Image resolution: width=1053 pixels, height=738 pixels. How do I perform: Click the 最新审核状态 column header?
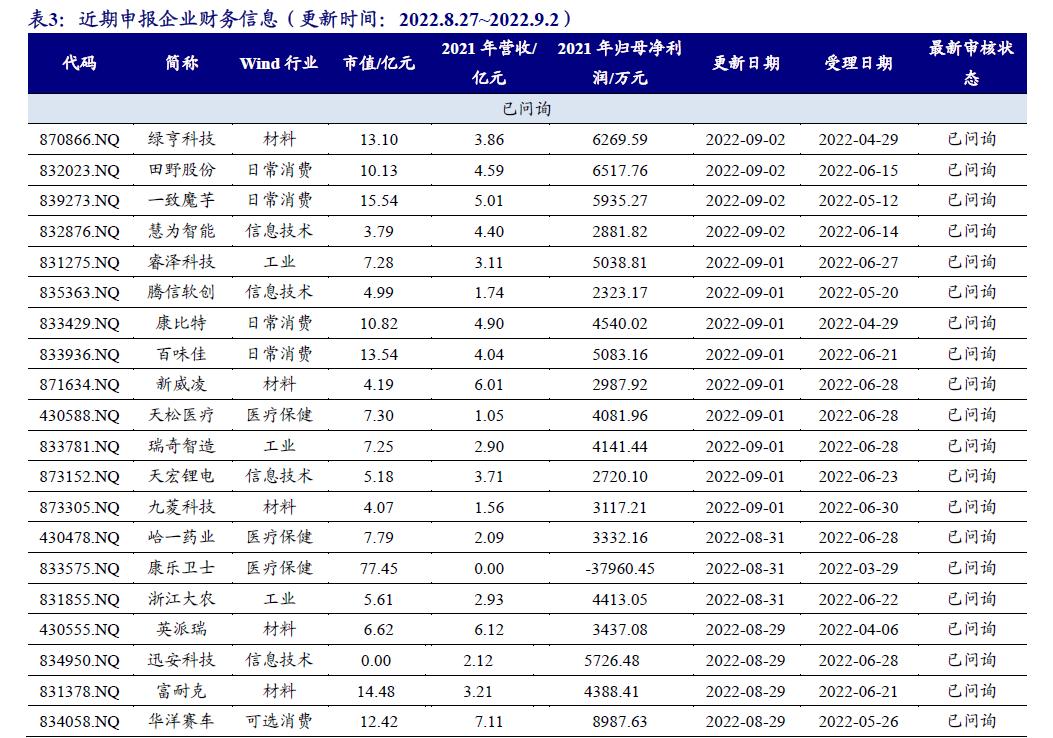click(971, 62)
